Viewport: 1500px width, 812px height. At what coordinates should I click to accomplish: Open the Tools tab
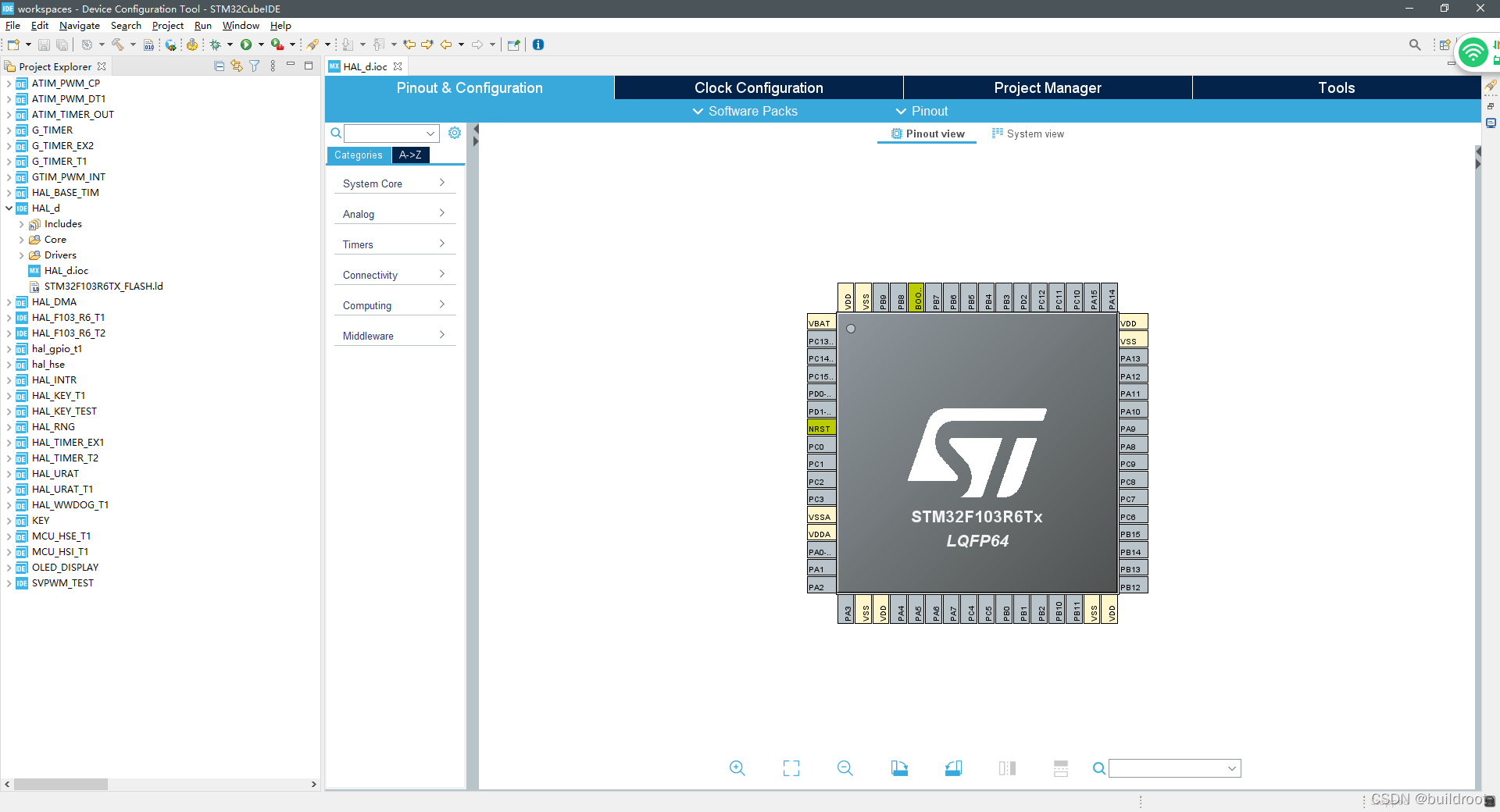[1336, 87]
